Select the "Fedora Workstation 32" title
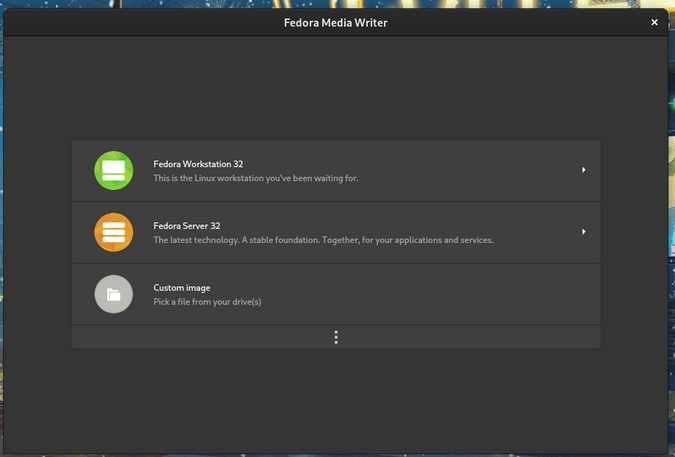The image size is (675, 457). pyautogui.click(x=198, y=164)
